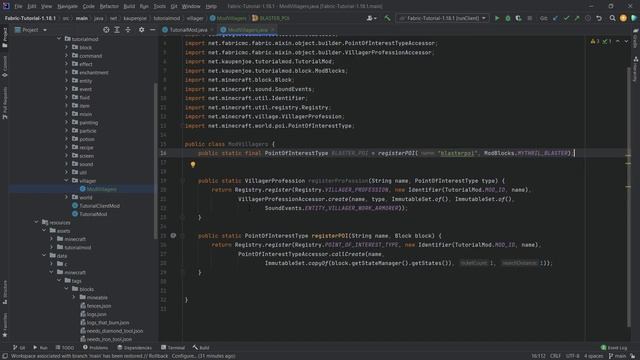
Task: Push commits with Git arrow icon
Action: 577,18
